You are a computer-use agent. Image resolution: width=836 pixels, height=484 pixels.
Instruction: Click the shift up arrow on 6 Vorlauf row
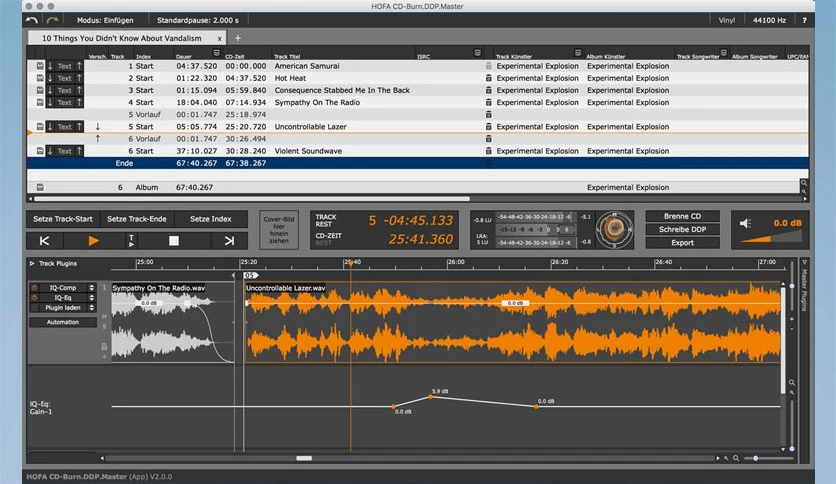tap(98, 139)
